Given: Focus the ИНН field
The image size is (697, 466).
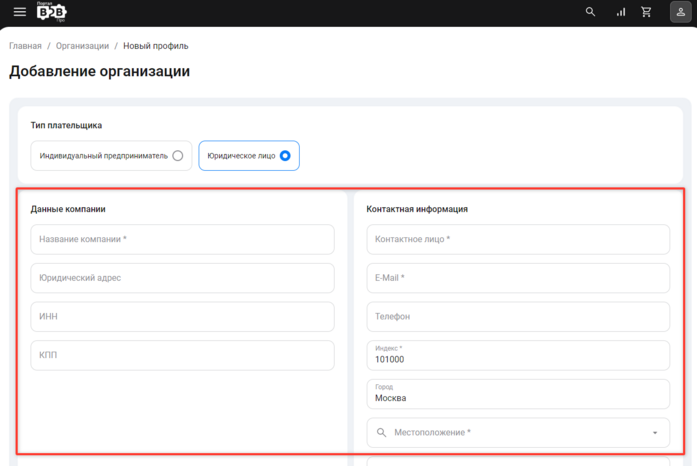Looking at the screenshot, I should click(182, 317).
